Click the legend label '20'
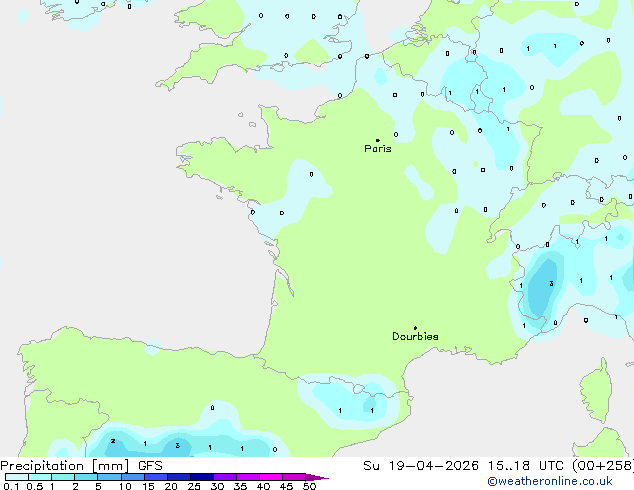Image resolution: width=634 pixels, height=490 pixels. click(171, 486)
